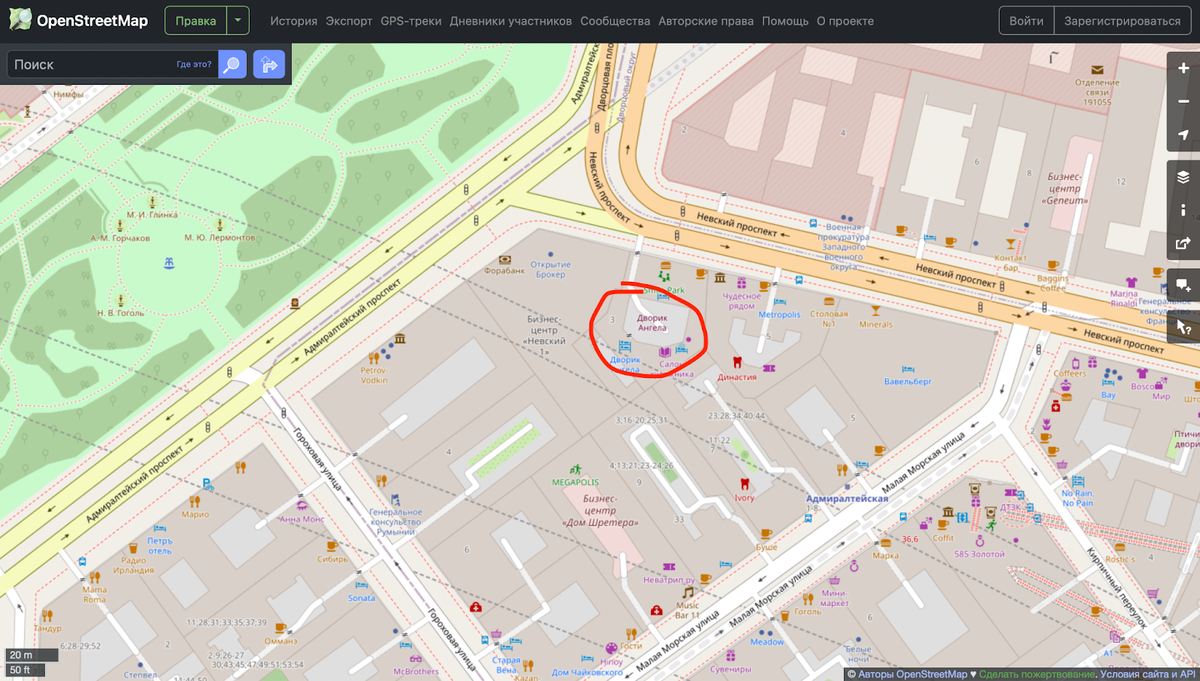Open the Помощь menu item
The height and width of the screenshot is (681, 1200).
(785, 21)
